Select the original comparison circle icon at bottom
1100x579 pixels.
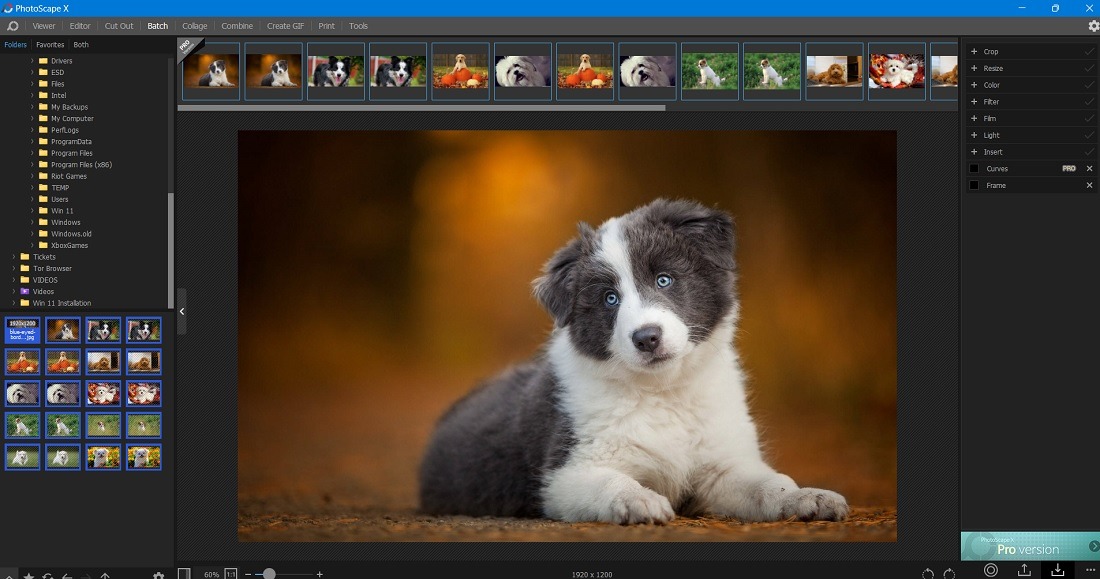990,570
